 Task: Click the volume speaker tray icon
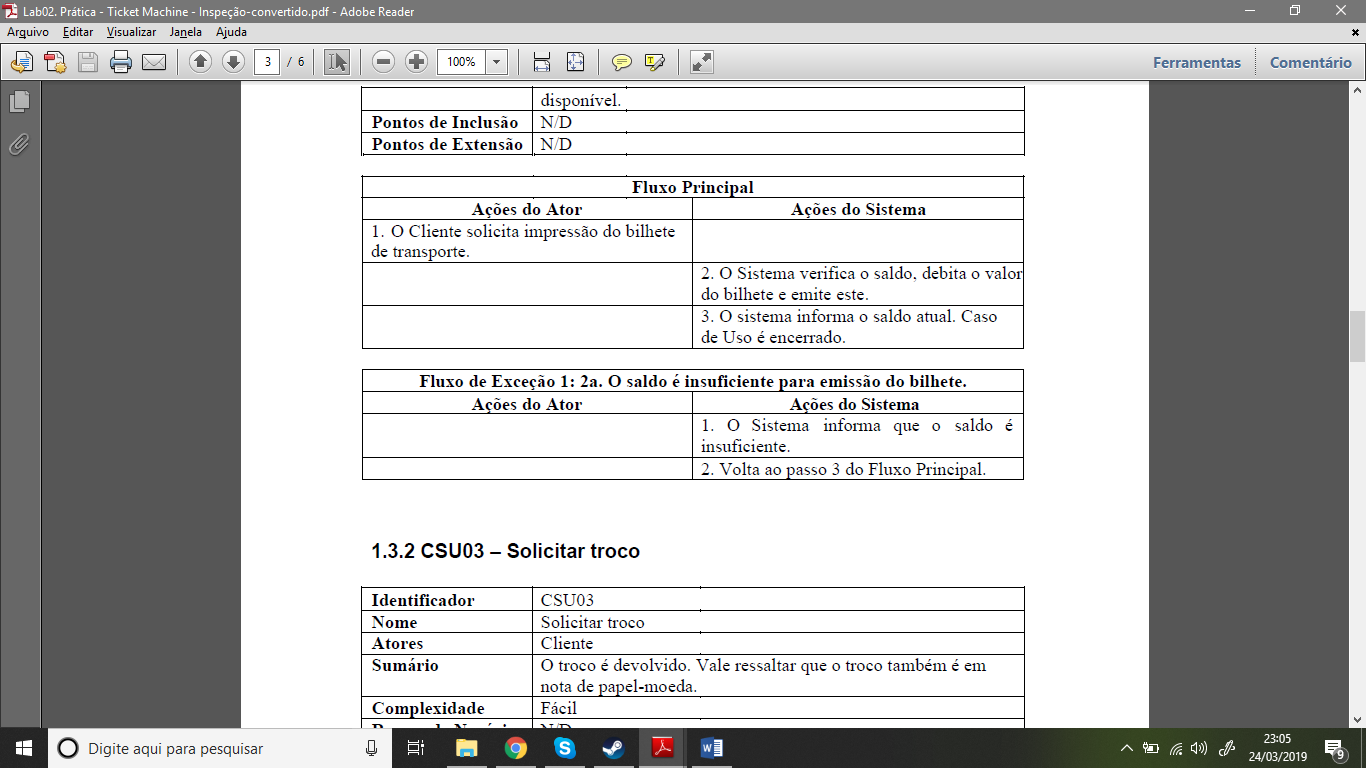pyautogui.click(x=1200, y=748)
